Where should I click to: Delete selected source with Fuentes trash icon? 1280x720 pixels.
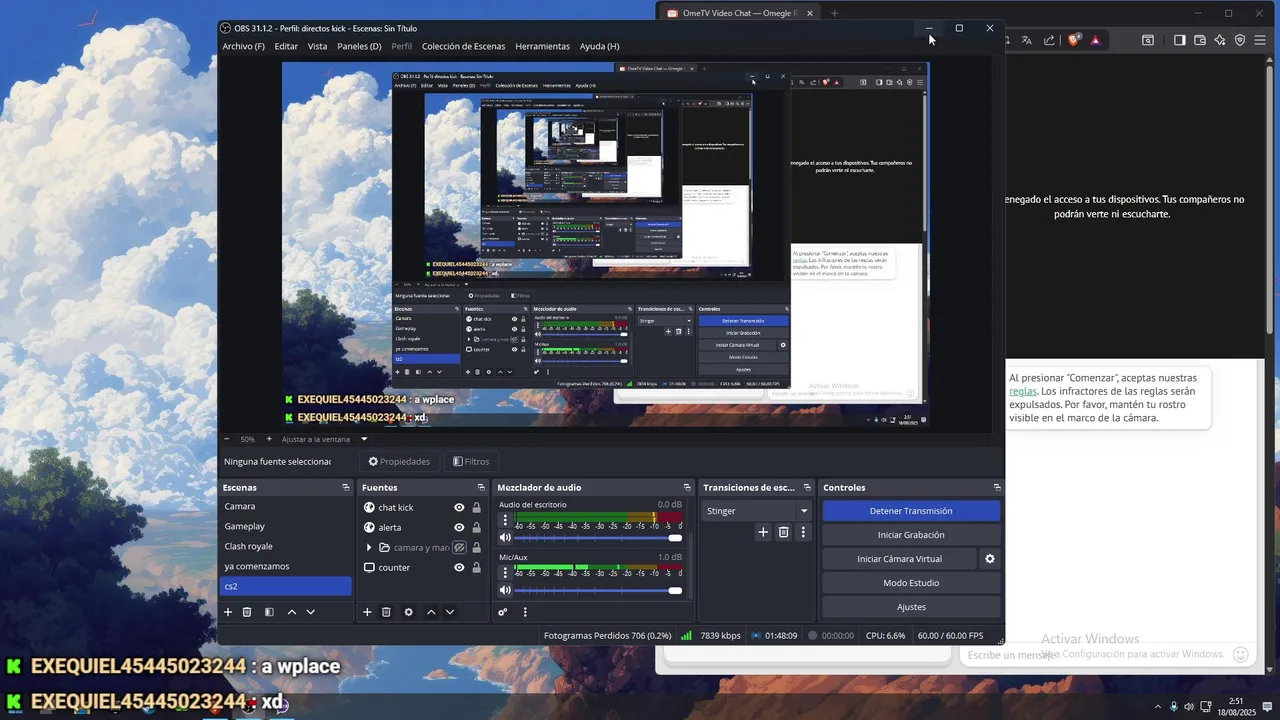coord(386,612)
